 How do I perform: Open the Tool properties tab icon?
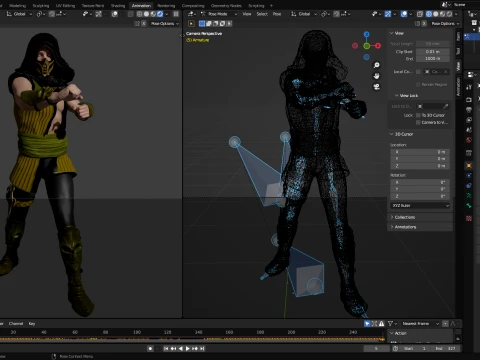[469, 88]
